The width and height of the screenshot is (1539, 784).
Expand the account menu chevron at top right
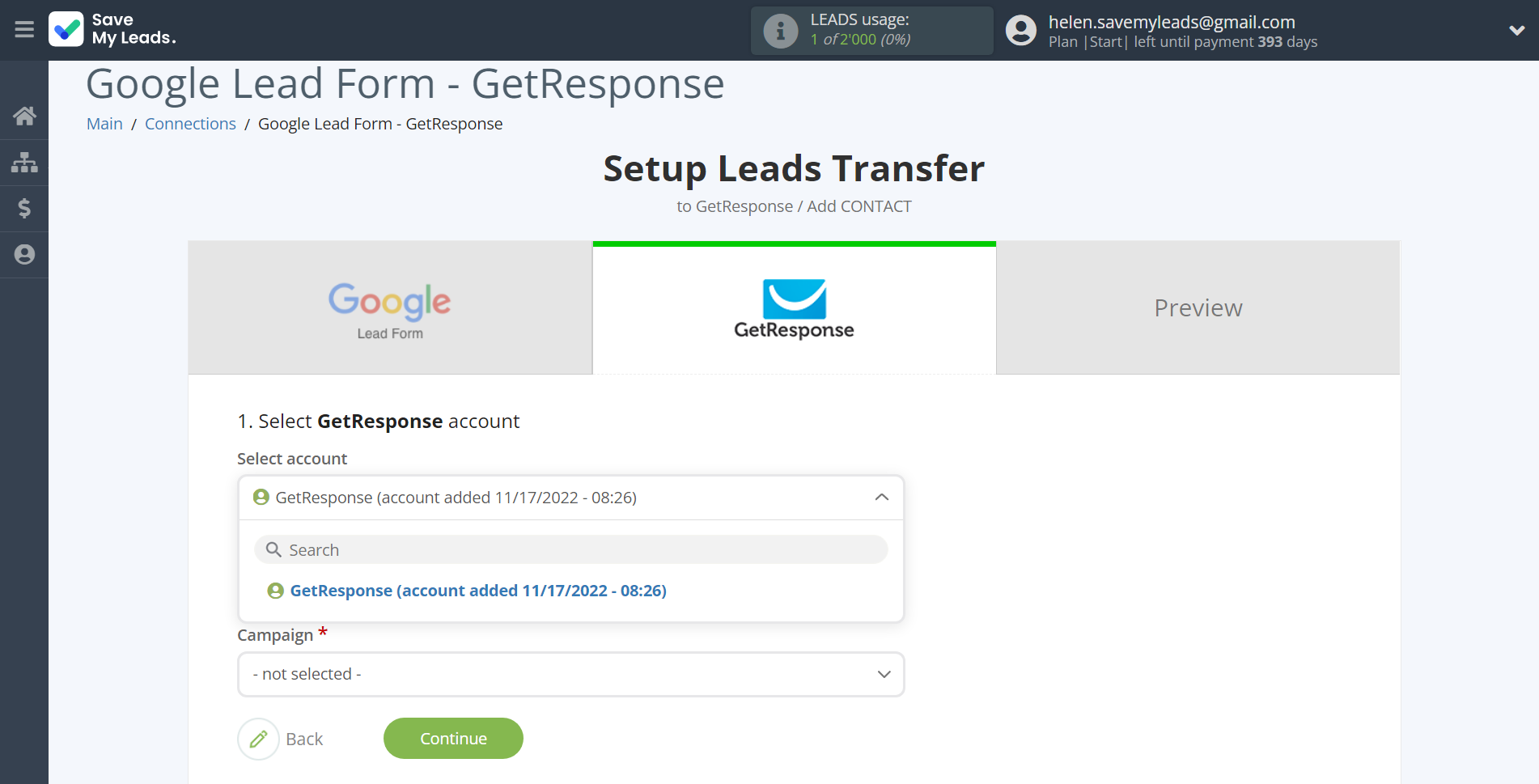(1516, 31)
